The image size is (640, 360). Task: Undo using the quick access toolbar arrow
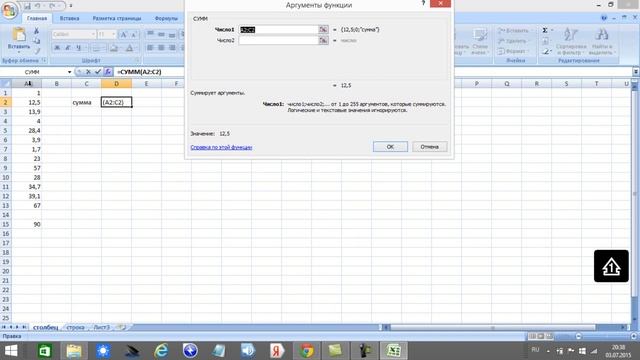tap(38, 6)
